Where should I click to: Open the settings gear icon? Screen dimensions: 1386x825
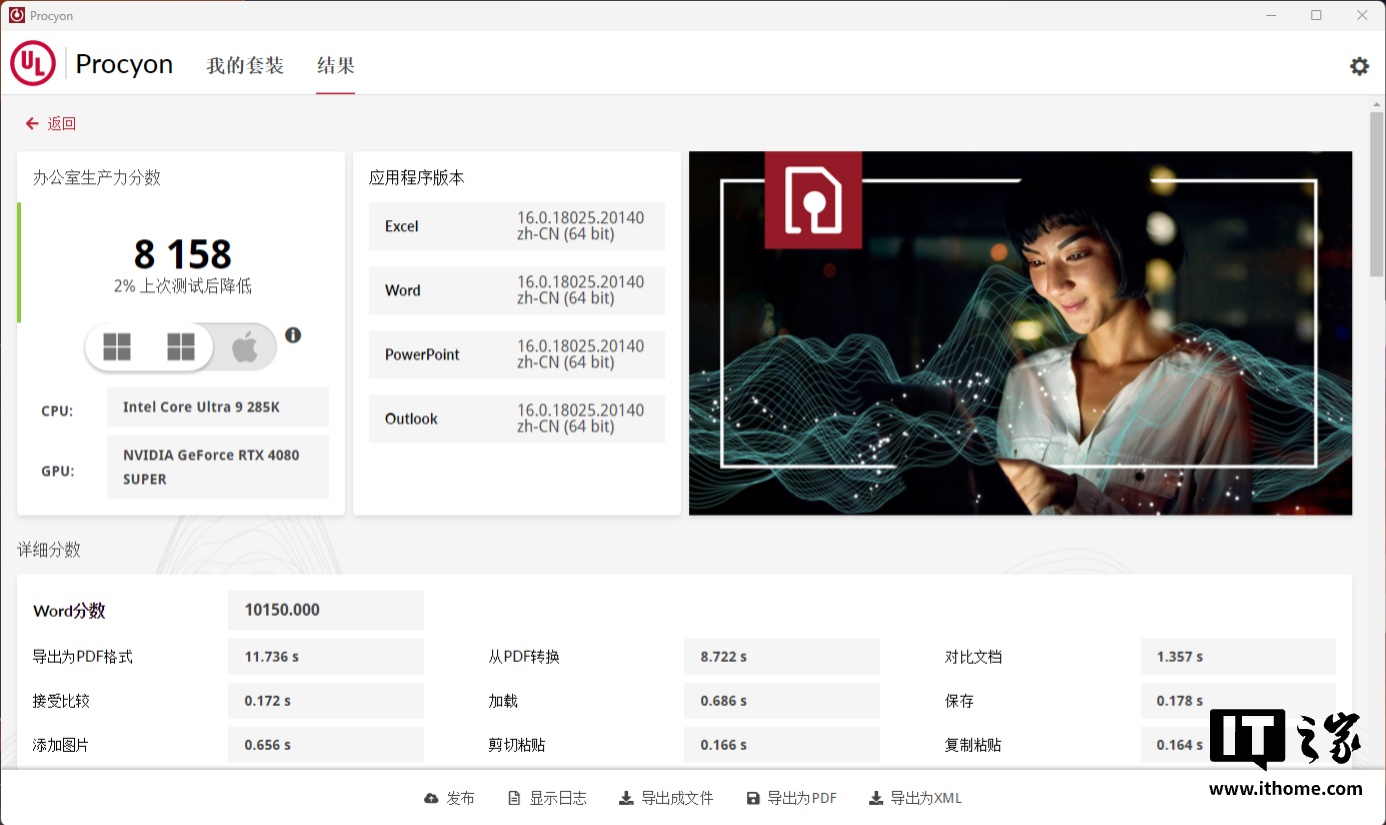coord(1359,66)
